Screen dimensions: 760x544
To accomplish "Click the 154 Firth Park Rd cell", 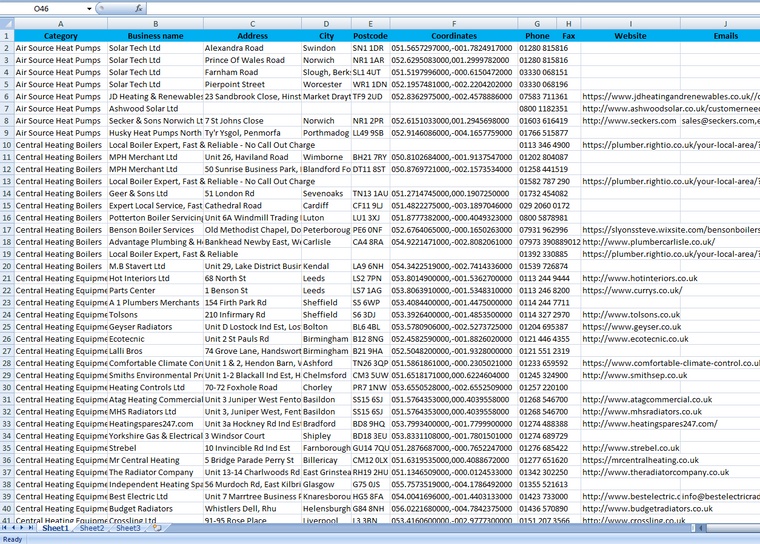I will pos(252,303).
